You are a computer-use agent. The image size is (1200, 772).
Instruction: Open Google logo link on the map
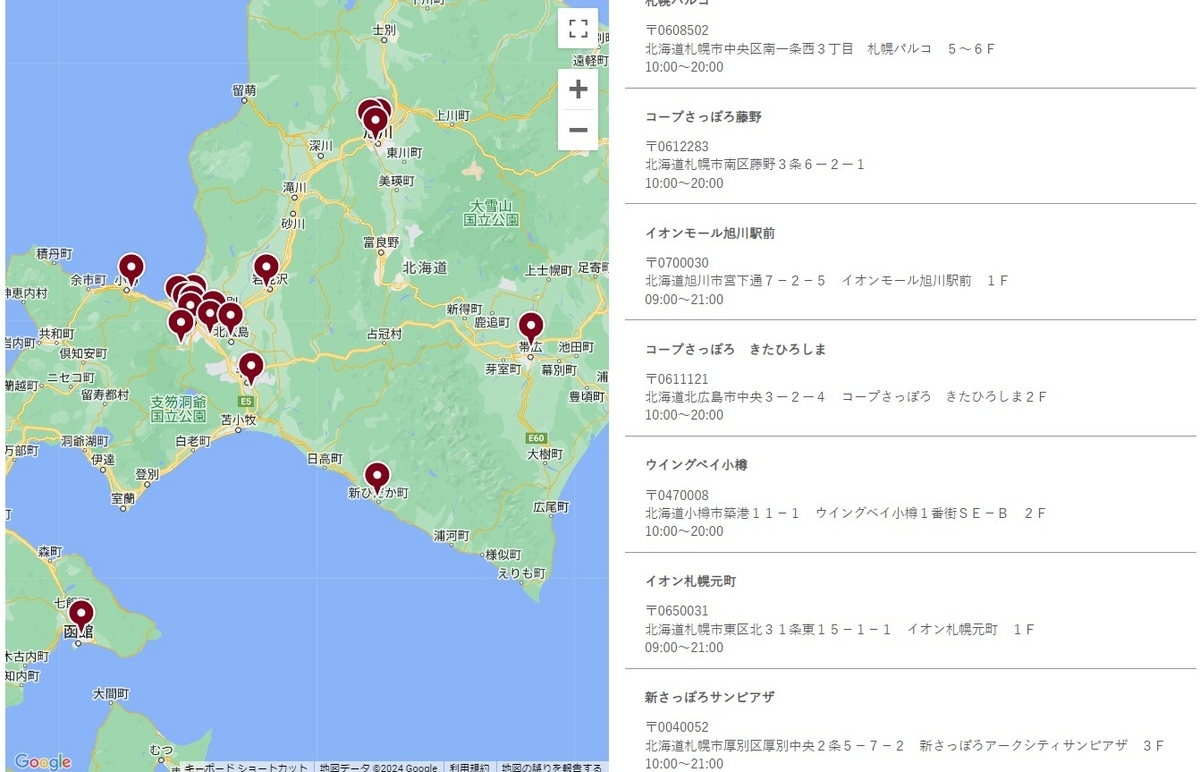[43, 762]
